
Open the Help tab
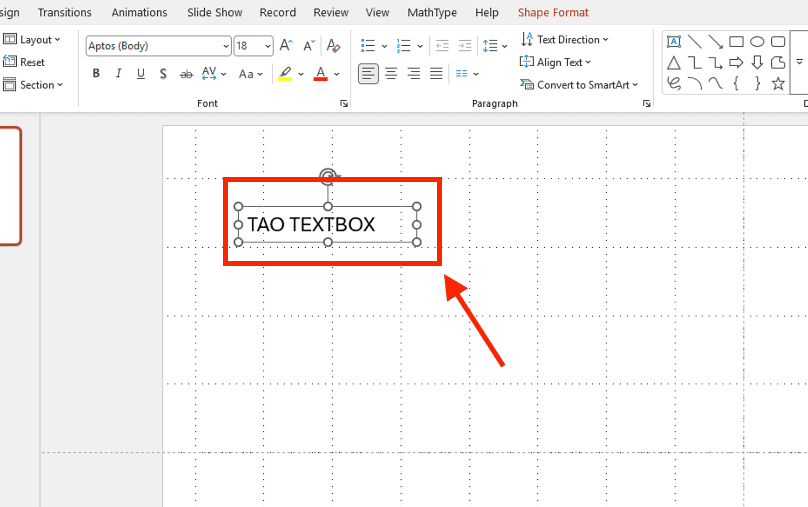click(x=486, y=12)
